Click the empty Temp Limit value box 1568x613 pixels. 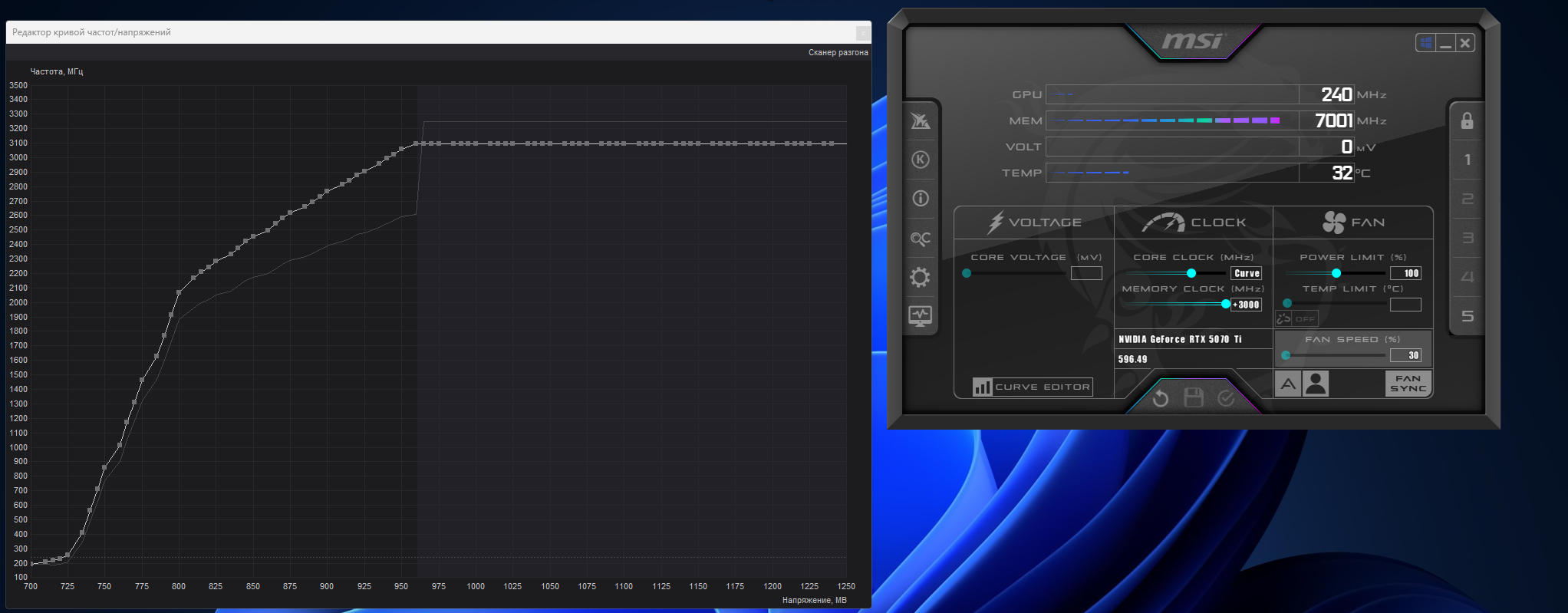pyautogui.click(x=1405, y=305)
